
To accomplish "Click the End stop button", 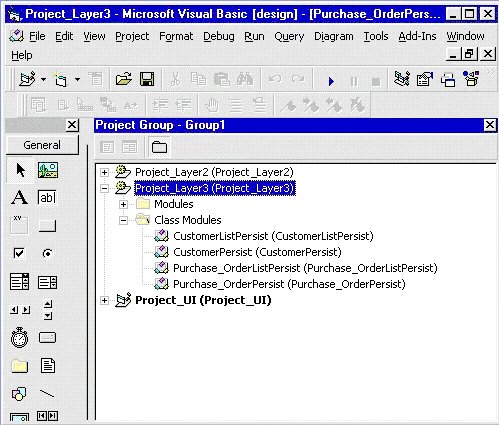I will pos(376,81).
